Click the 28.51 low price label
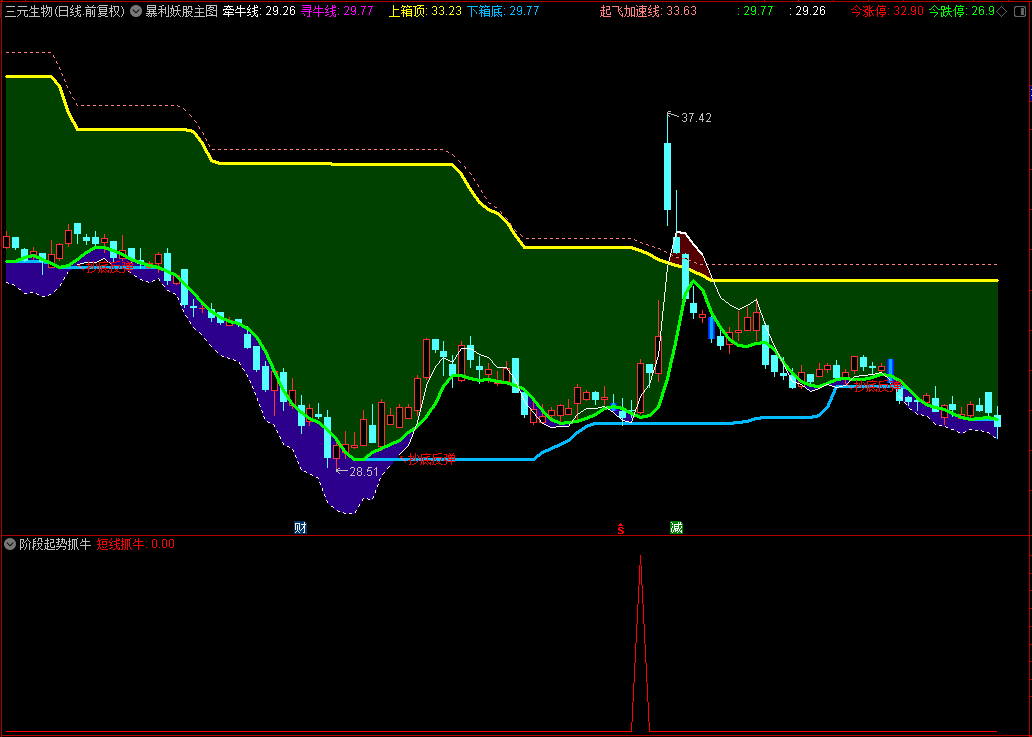The width and height of the screenshot is (1032, 737). [364, 472]
